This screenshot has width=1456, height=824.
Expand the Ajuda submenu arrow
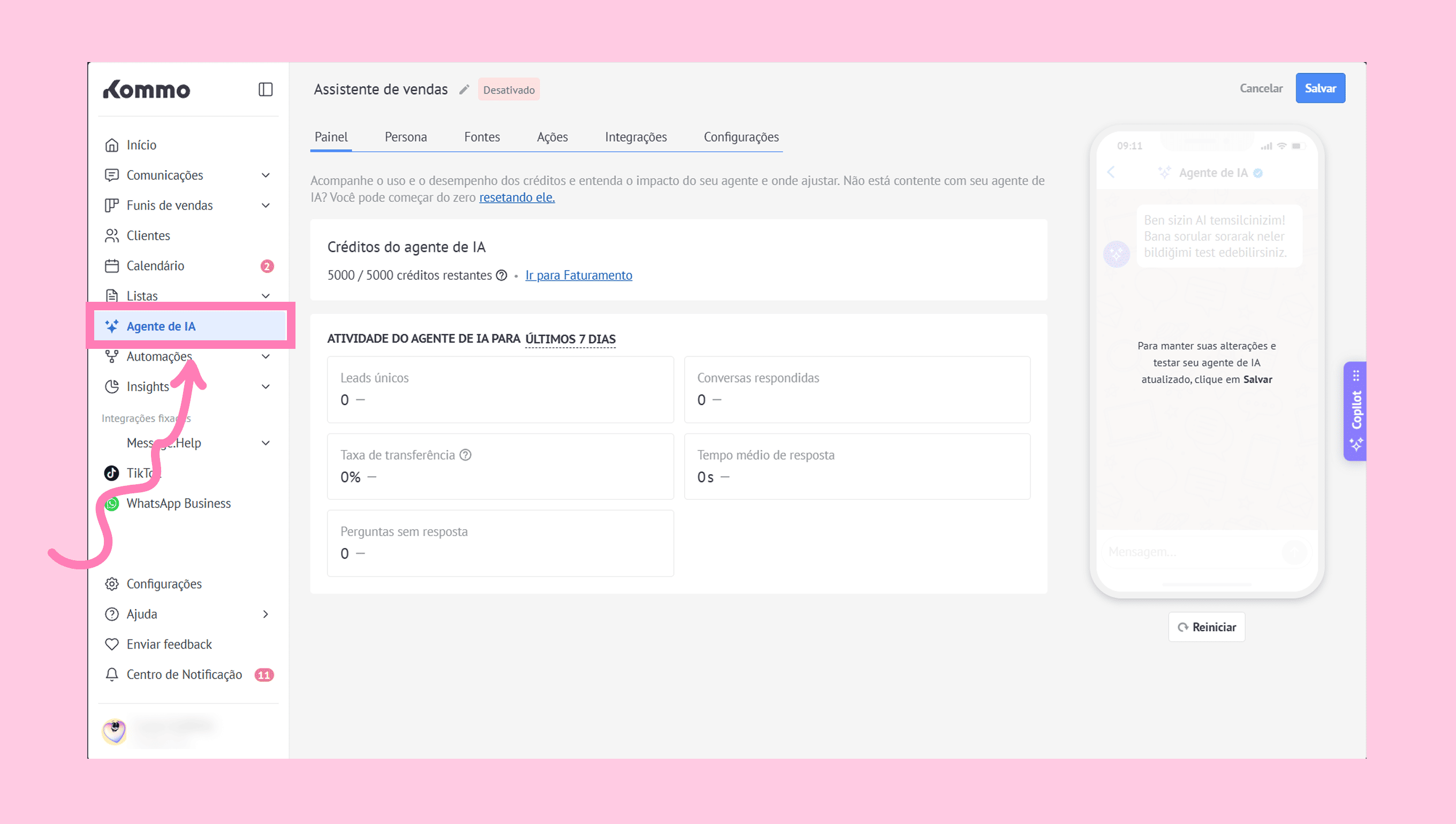point(266,614)
